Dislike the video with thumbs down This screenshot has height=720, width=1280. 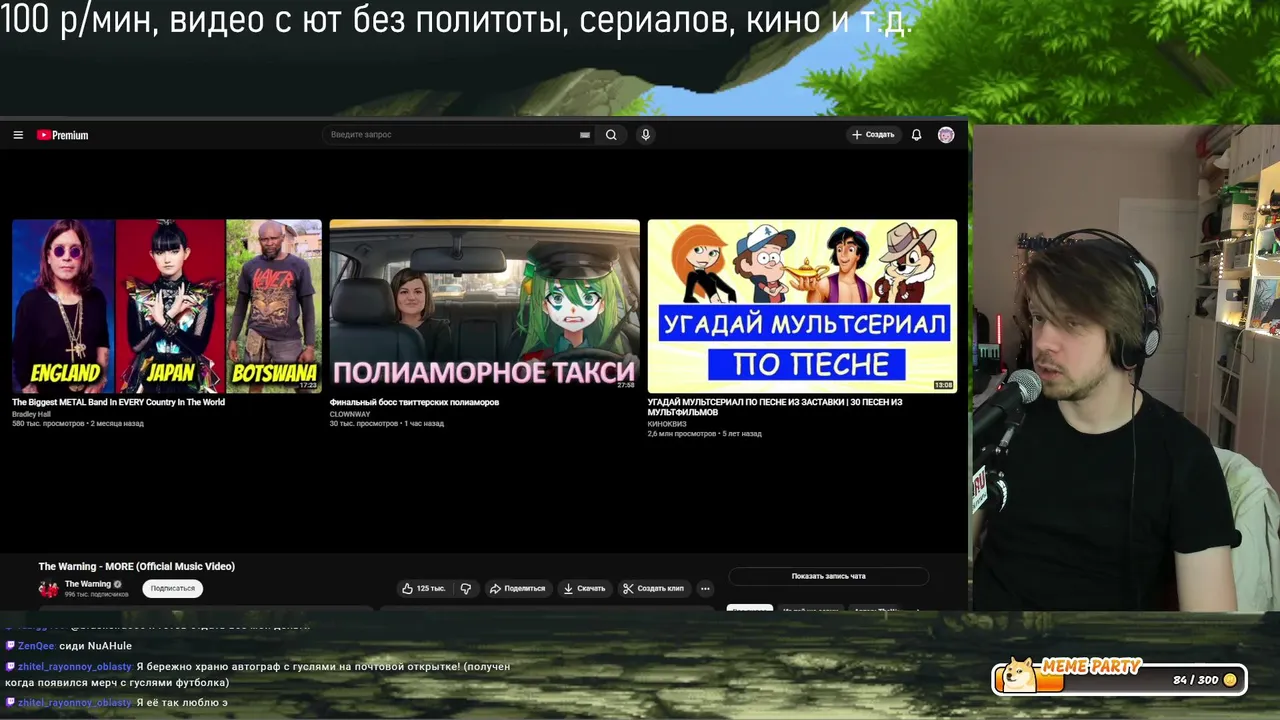(466, 589)
